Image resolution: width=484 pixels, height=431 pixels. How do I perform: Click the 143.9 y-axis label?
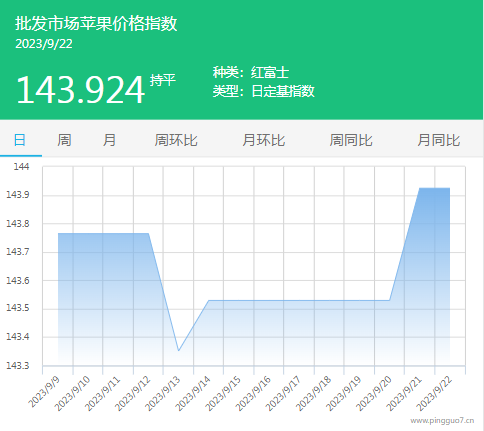(18, 194)
